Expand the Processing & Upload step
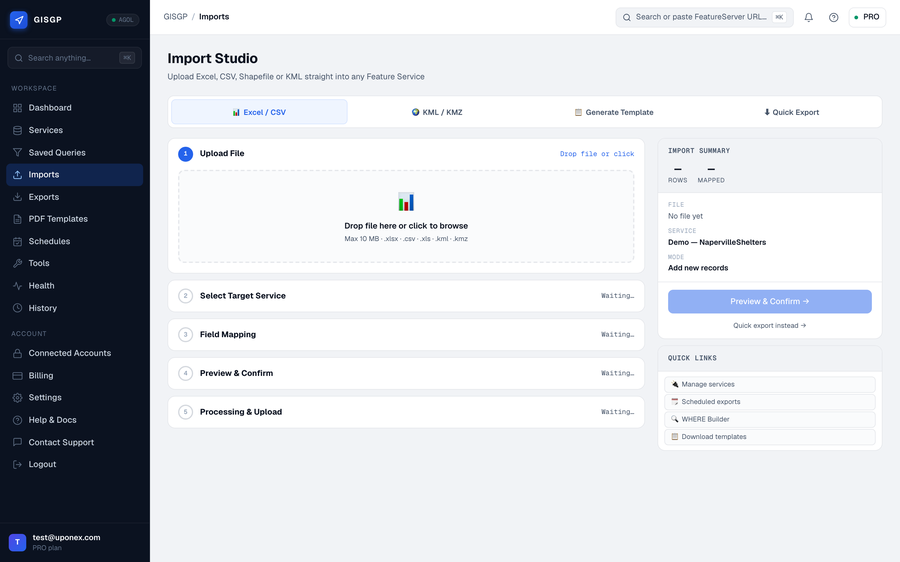The height and width of the screenshot is (562, 900). click(406, 412)
